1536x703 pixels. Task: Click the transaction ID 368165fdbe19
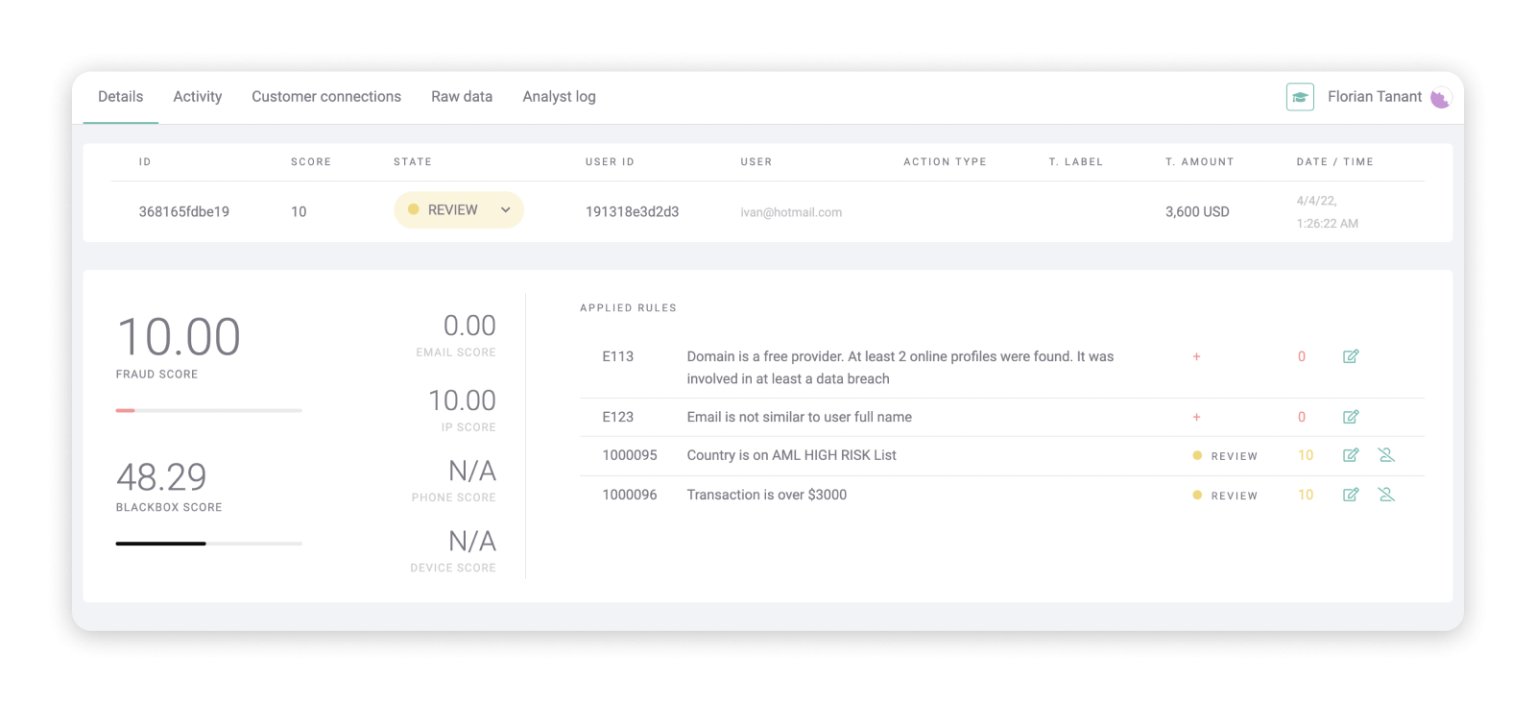[x=184, y=212]
